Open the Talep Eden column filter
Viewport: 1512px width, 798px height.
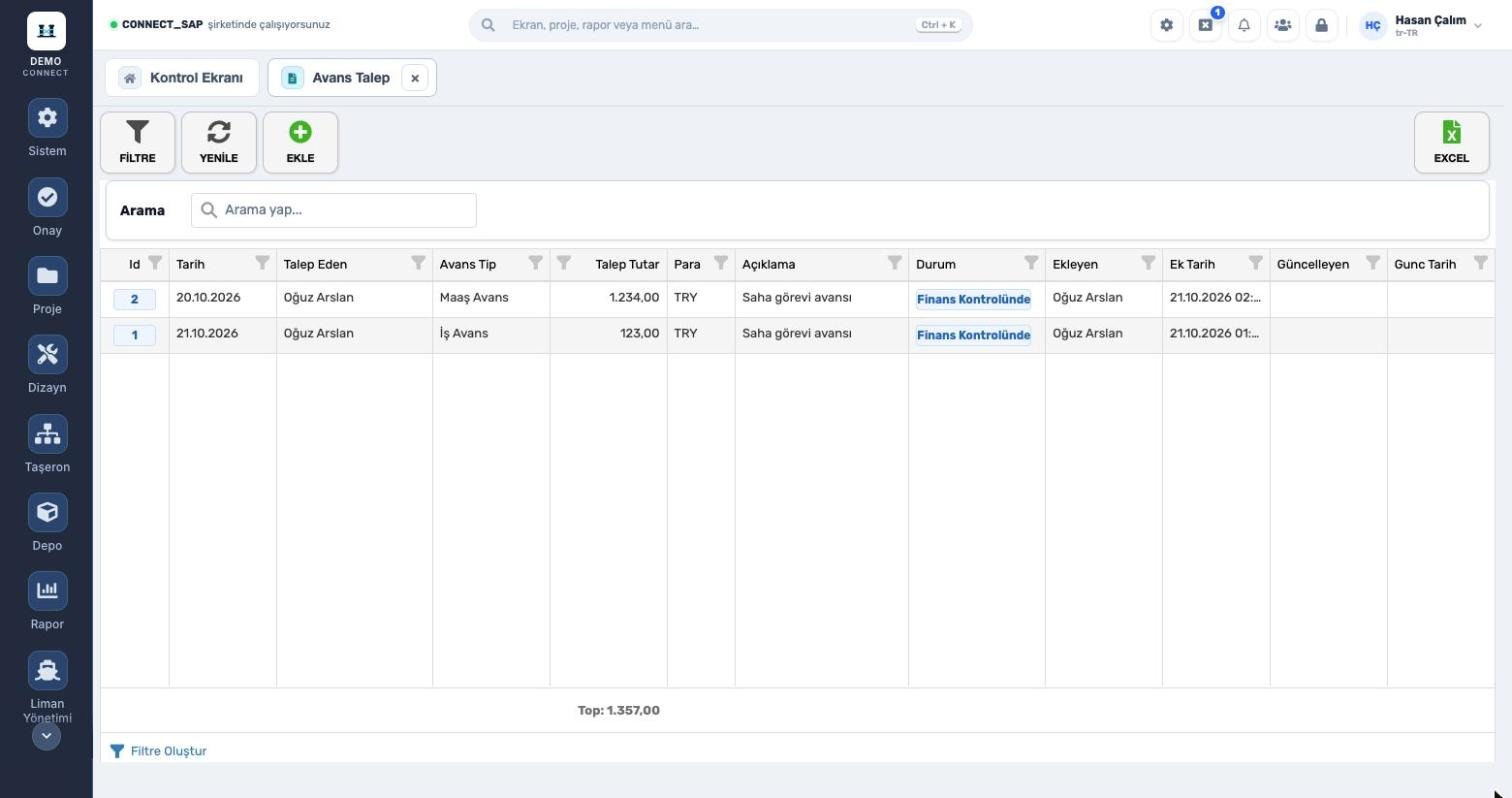418,263
